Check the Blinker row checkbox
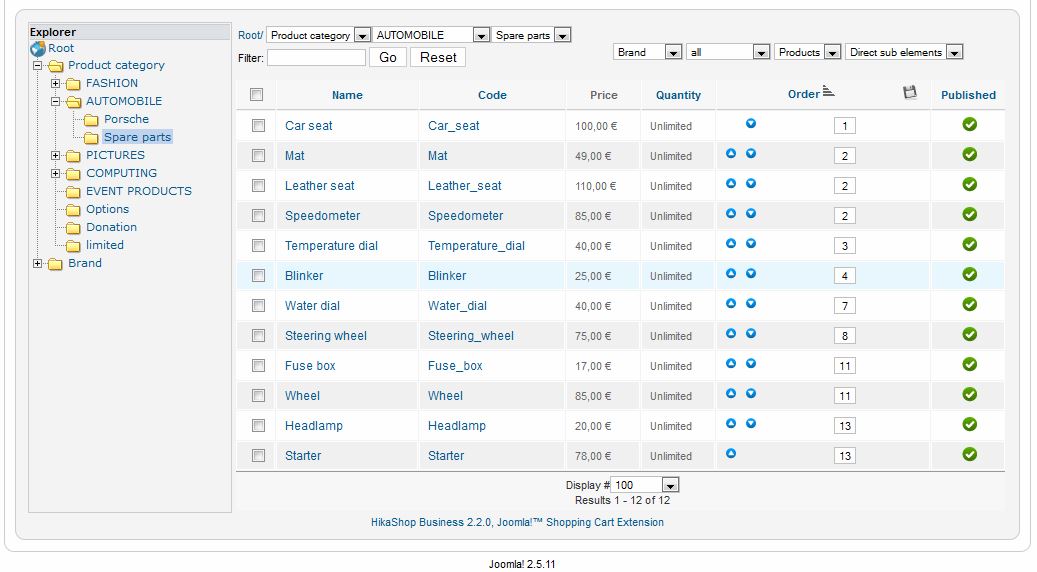Viewport: 1037px width, 572px height. coord(259,276)
